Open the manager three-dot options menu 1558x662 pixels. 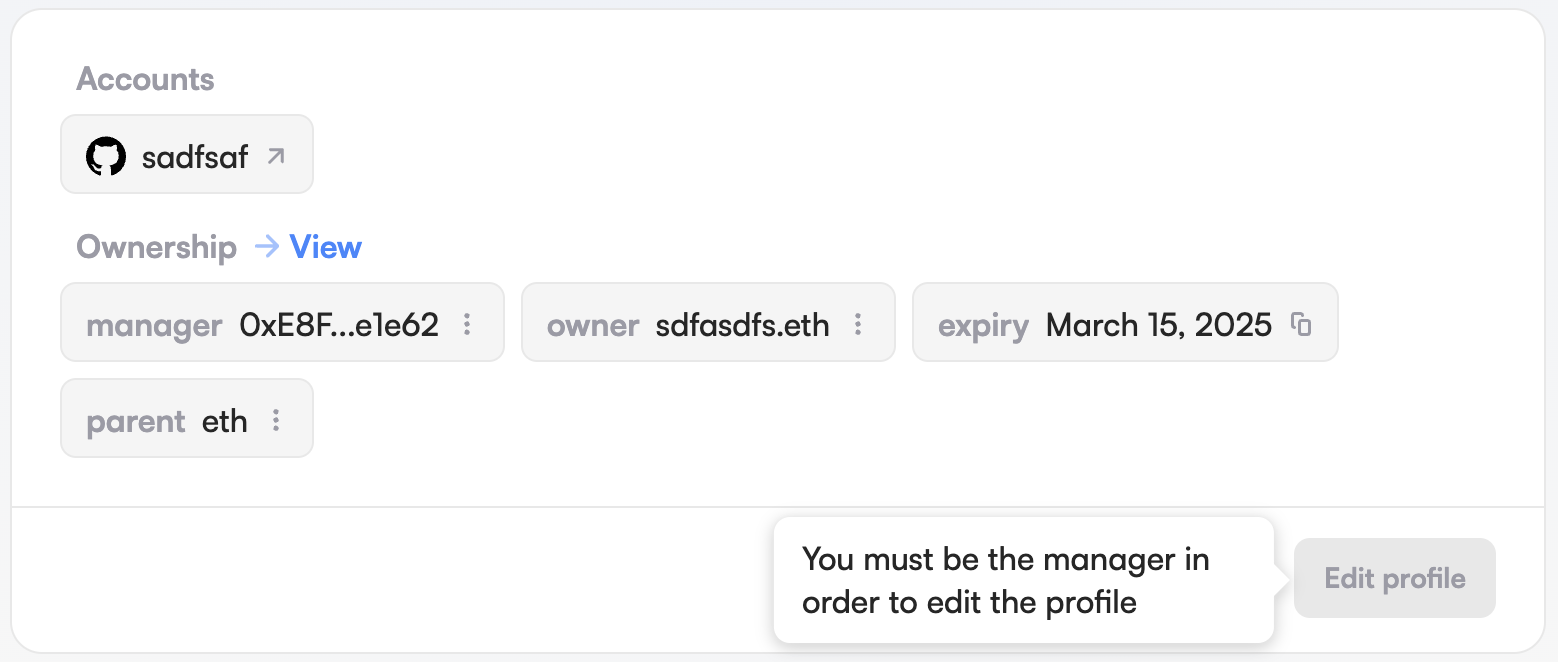(467, 324)
